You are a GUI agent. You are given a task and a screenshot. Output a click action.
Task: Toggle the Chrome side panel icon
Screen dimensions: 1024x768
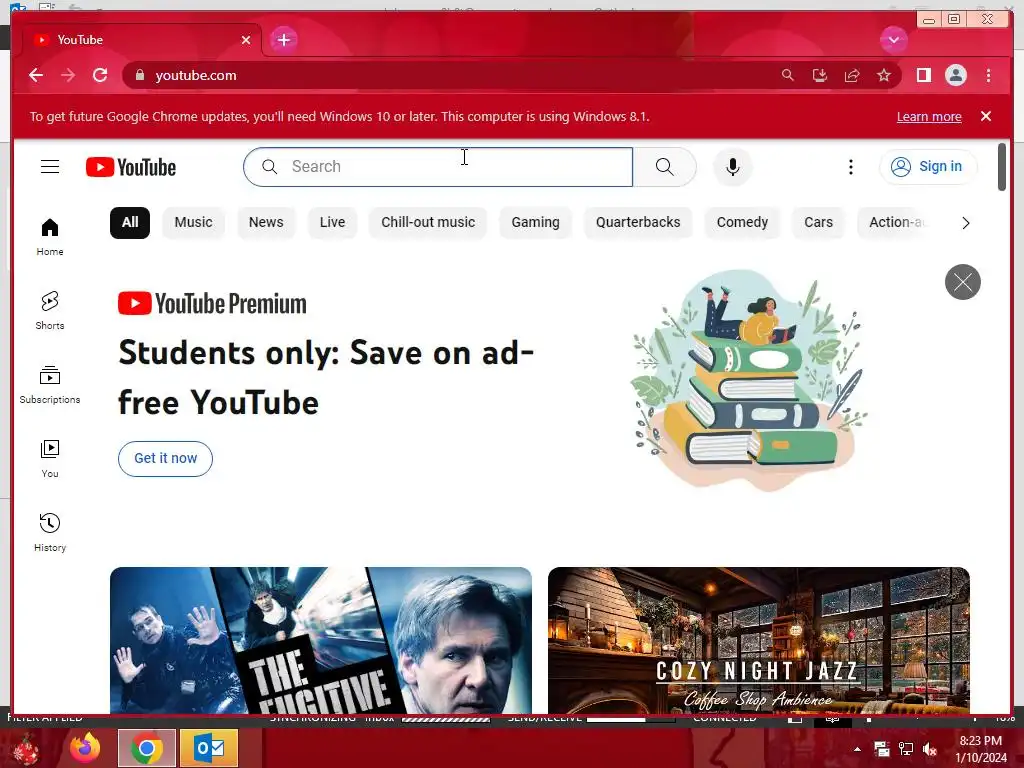coord(923,75)
